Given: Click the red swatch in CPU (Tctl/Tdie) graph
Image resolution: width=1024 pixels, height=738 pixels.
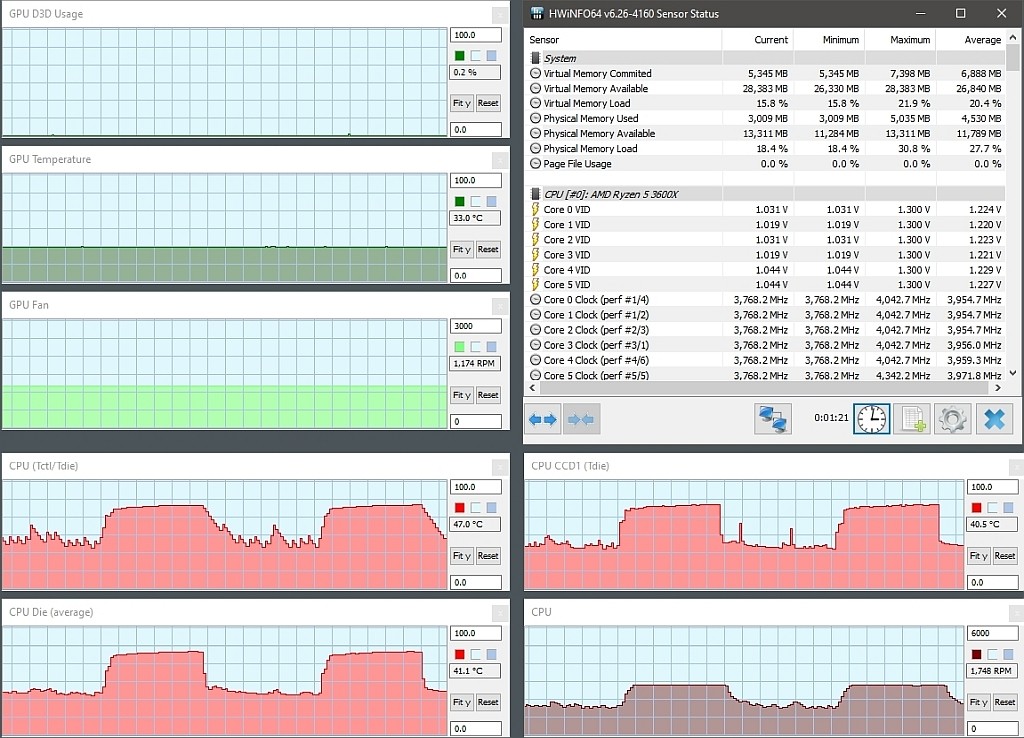Looking at the screenshot, I should point(460,507).
